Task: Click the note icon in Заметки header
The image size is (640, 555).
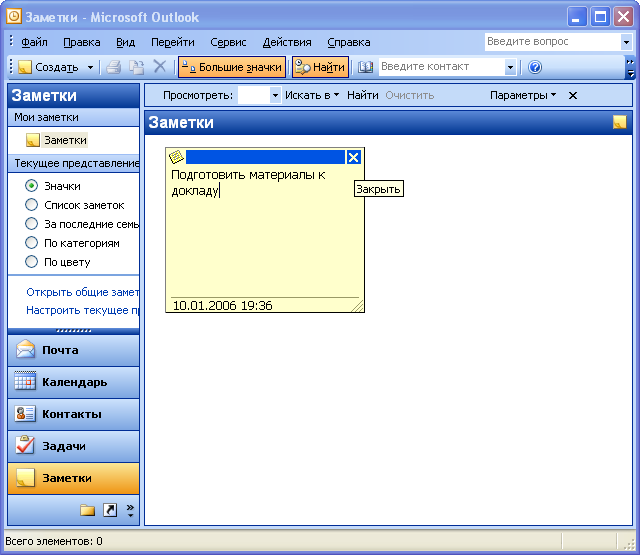Action: tap(620, 122)
